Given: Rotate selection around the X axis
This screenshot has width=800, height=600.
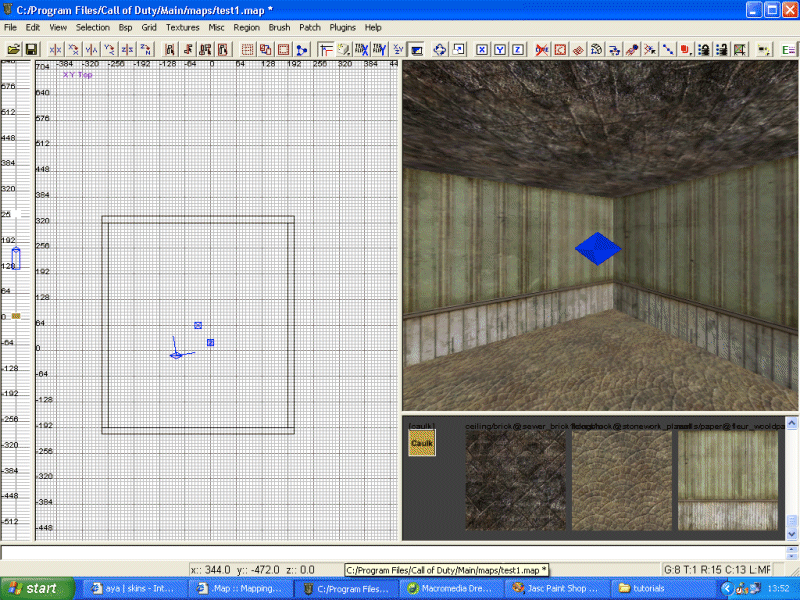Looking at the screenshot, I should (73, 49).
